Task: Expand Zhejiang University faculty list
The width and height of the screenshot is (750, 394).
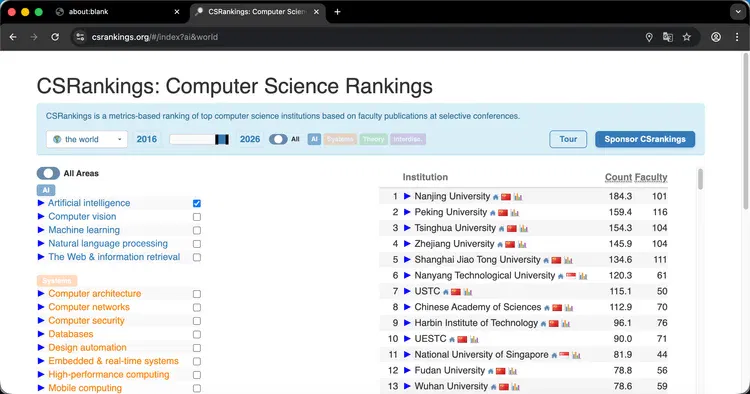Action: coord(407,243)
